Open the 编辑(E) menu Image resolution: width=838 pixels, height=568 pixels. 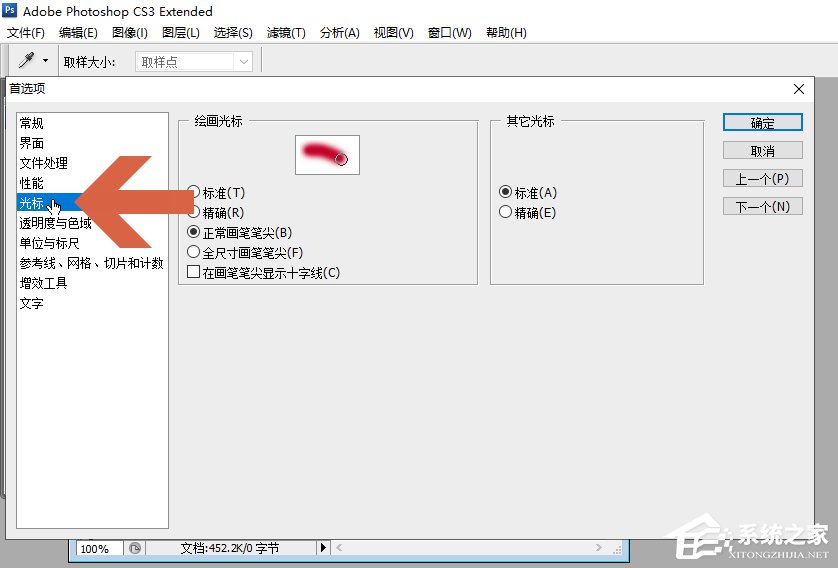point(78,33)
